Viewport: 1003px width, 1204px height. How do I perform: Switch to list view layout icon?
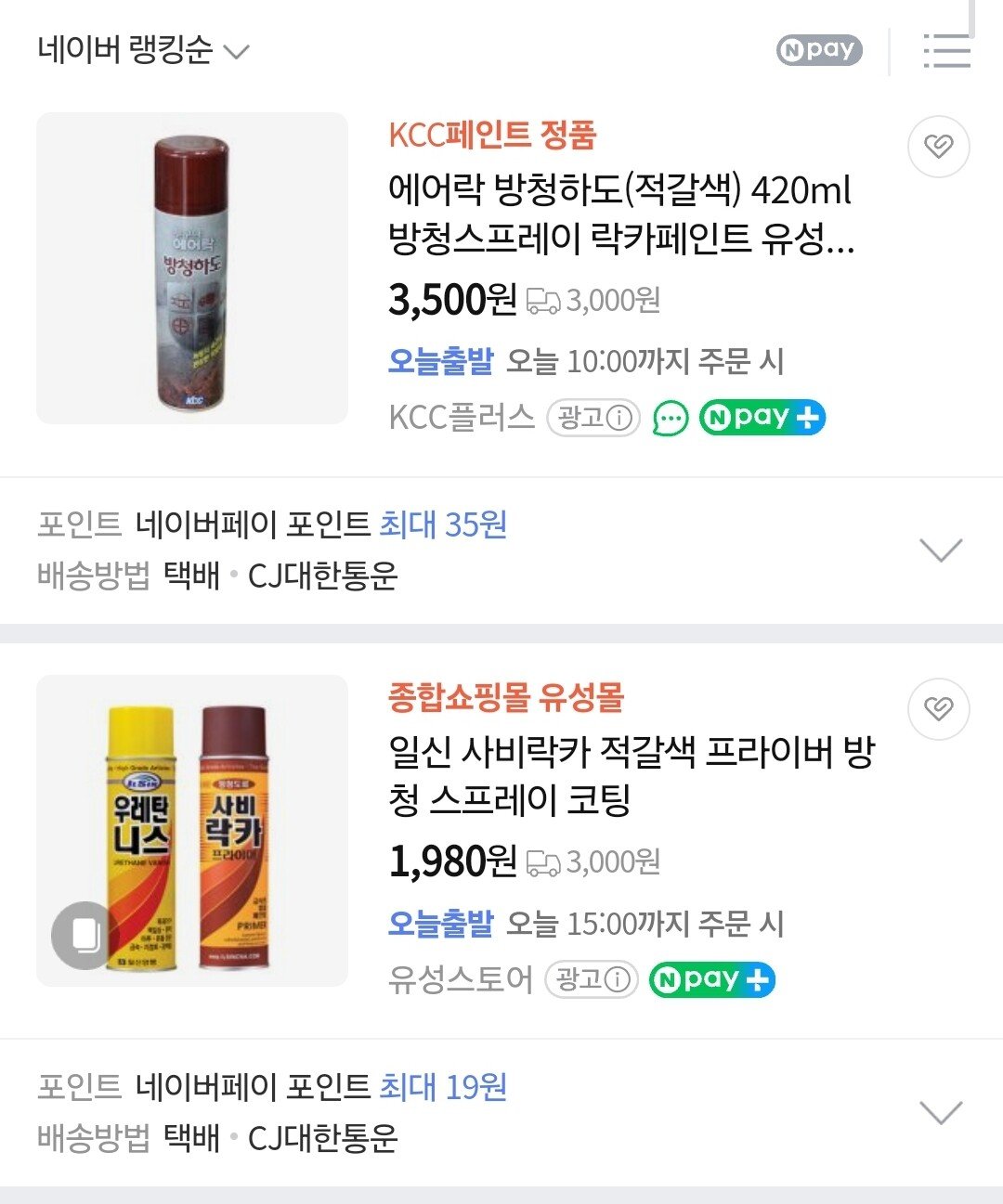pyautogui.click(x=946, y=50)
